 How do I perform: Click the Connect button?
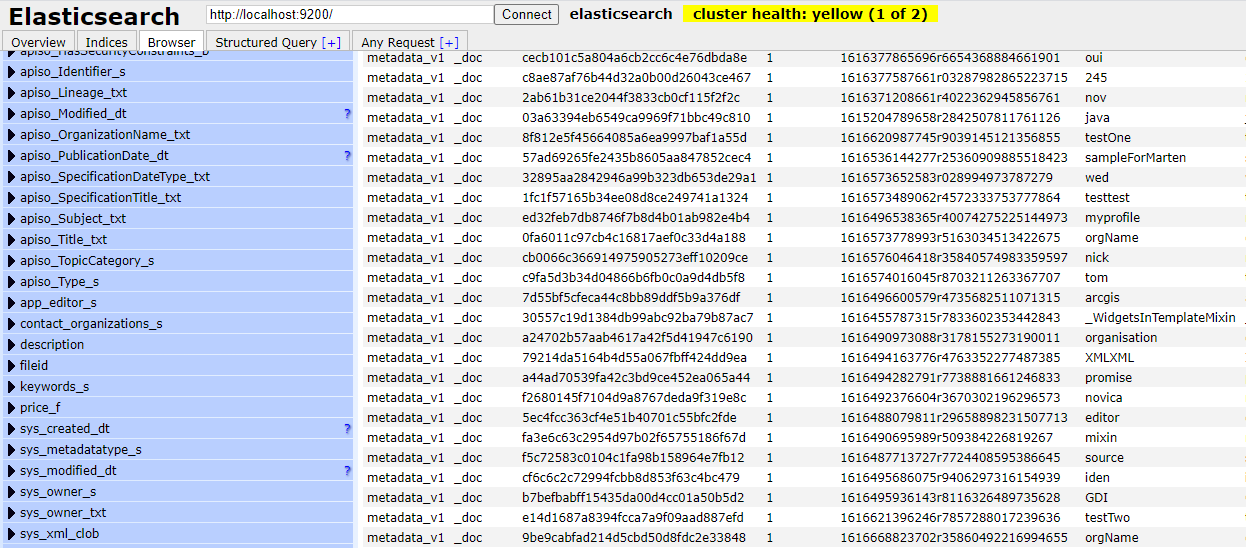tap(527, 15)
